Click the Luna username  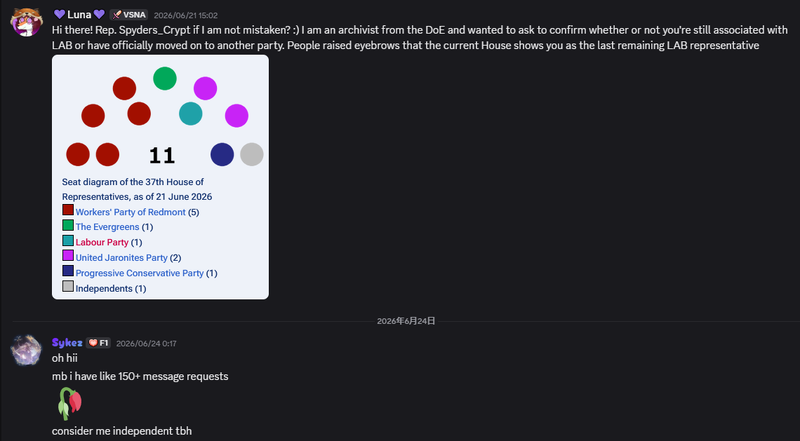(x=79, y=15)
